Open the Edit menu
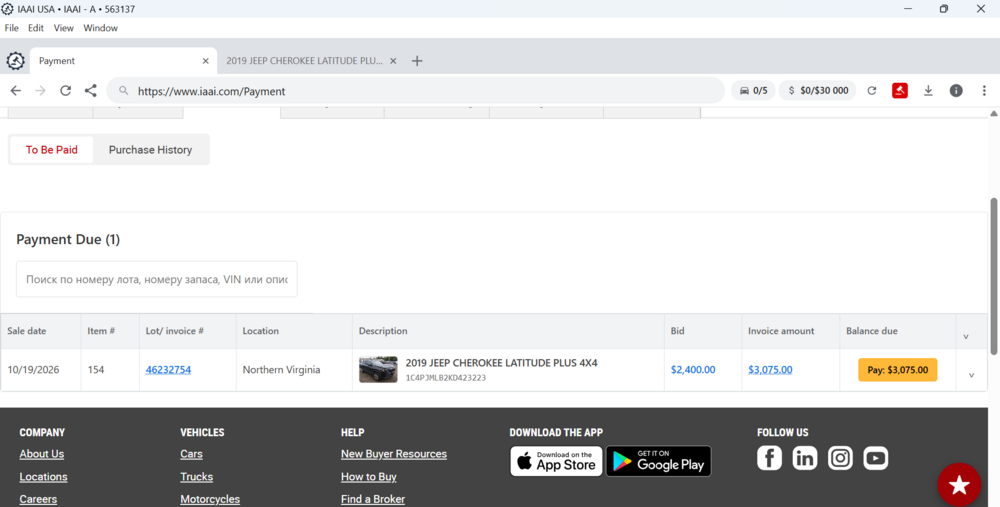 click(x=36, y=28)
